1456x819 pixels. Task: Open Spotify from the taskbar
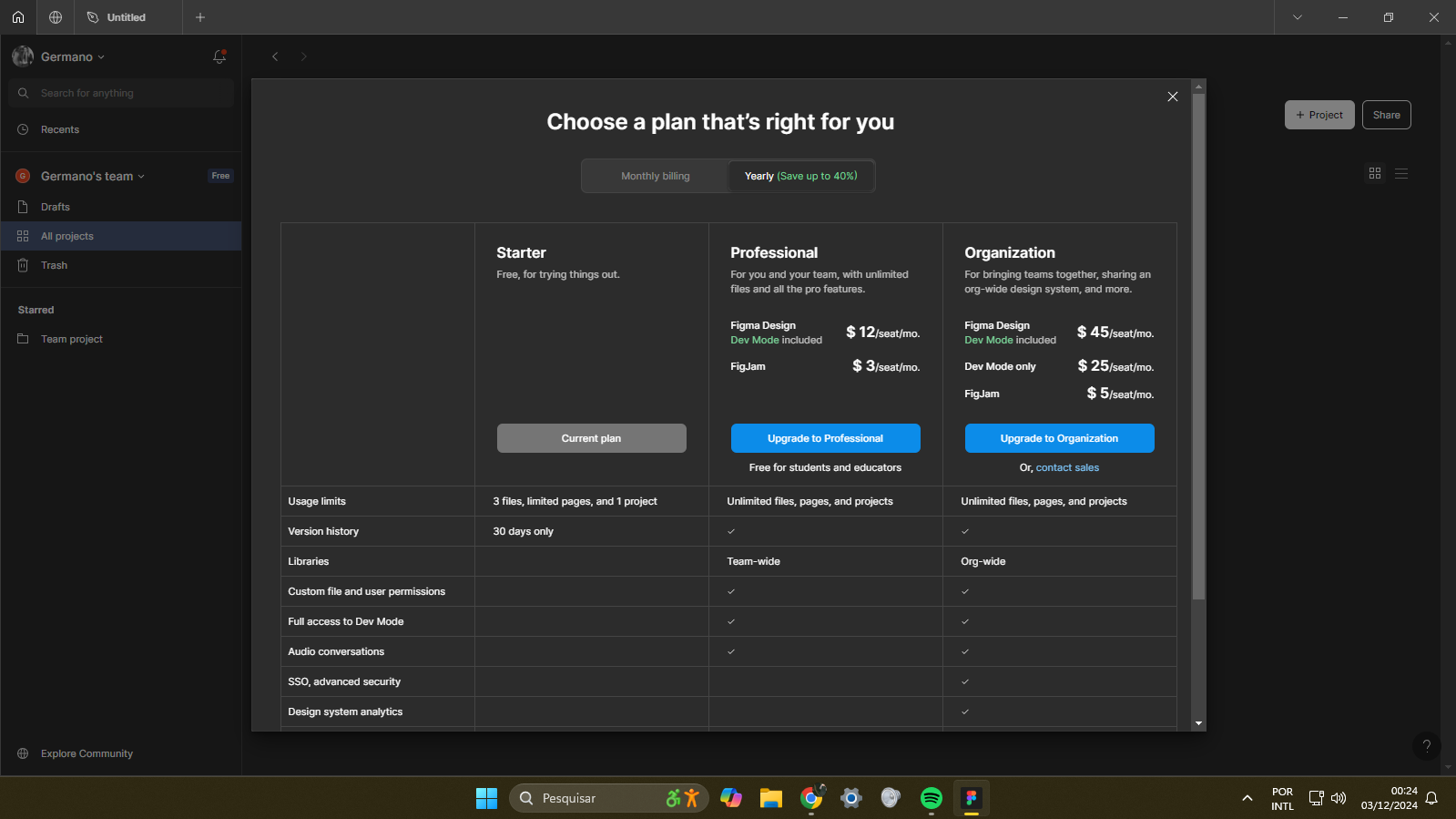[932, 798]
